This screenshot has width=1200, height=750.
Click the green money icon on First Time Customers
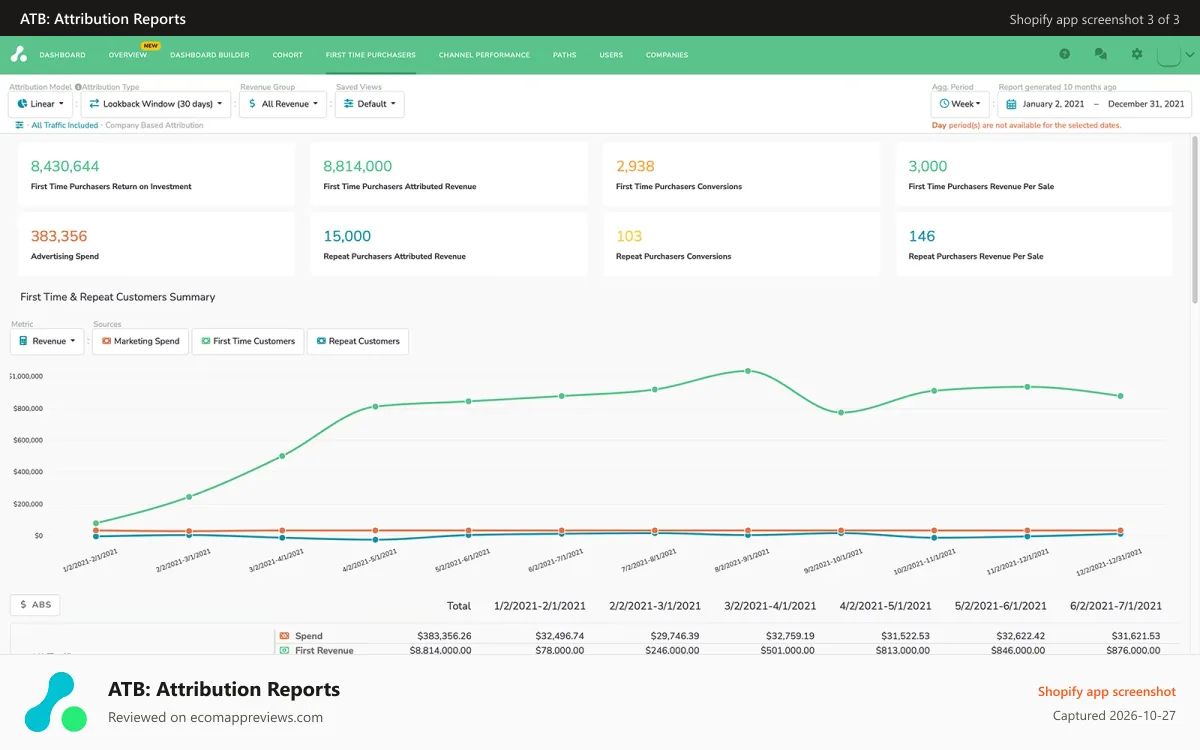tap(205, 341)
